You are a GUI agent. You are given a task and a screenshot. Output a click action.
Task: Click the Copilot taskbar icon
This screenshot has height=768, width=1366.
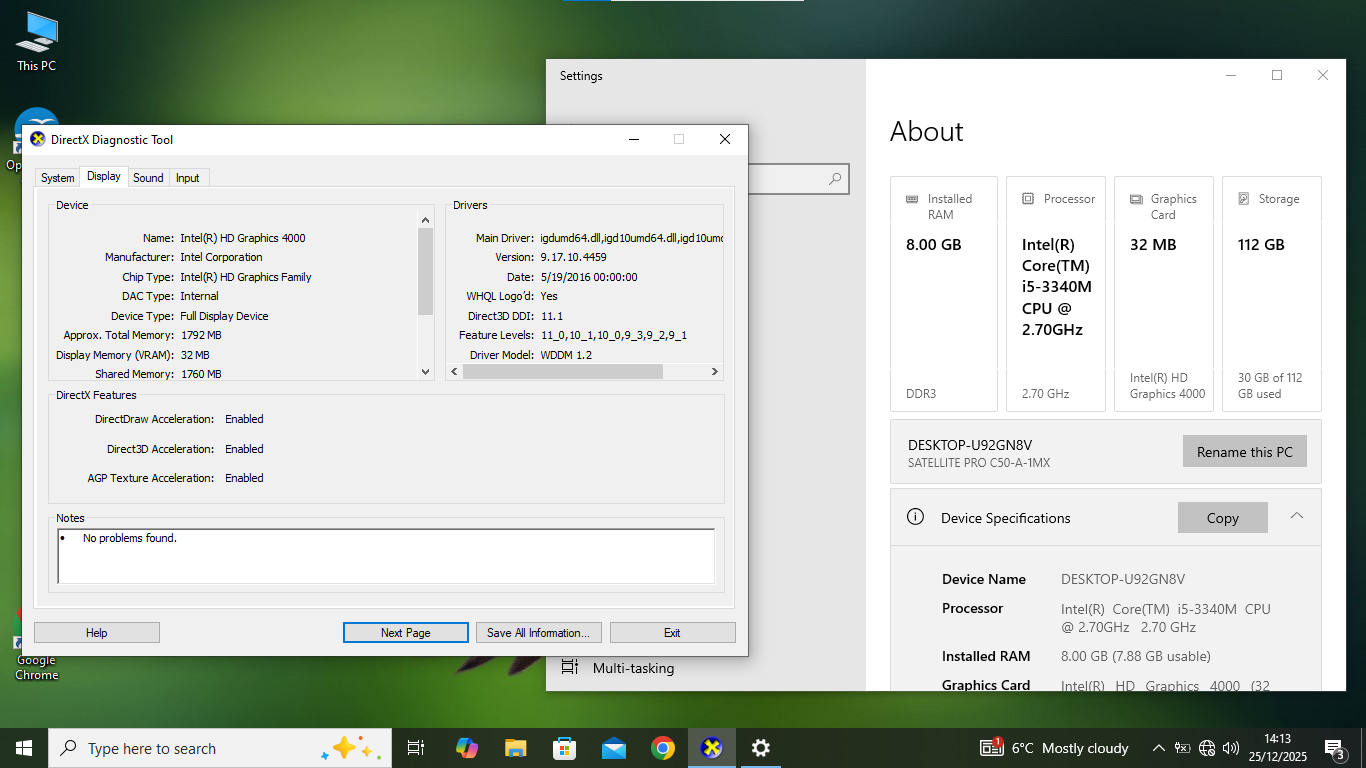point(466,748)
